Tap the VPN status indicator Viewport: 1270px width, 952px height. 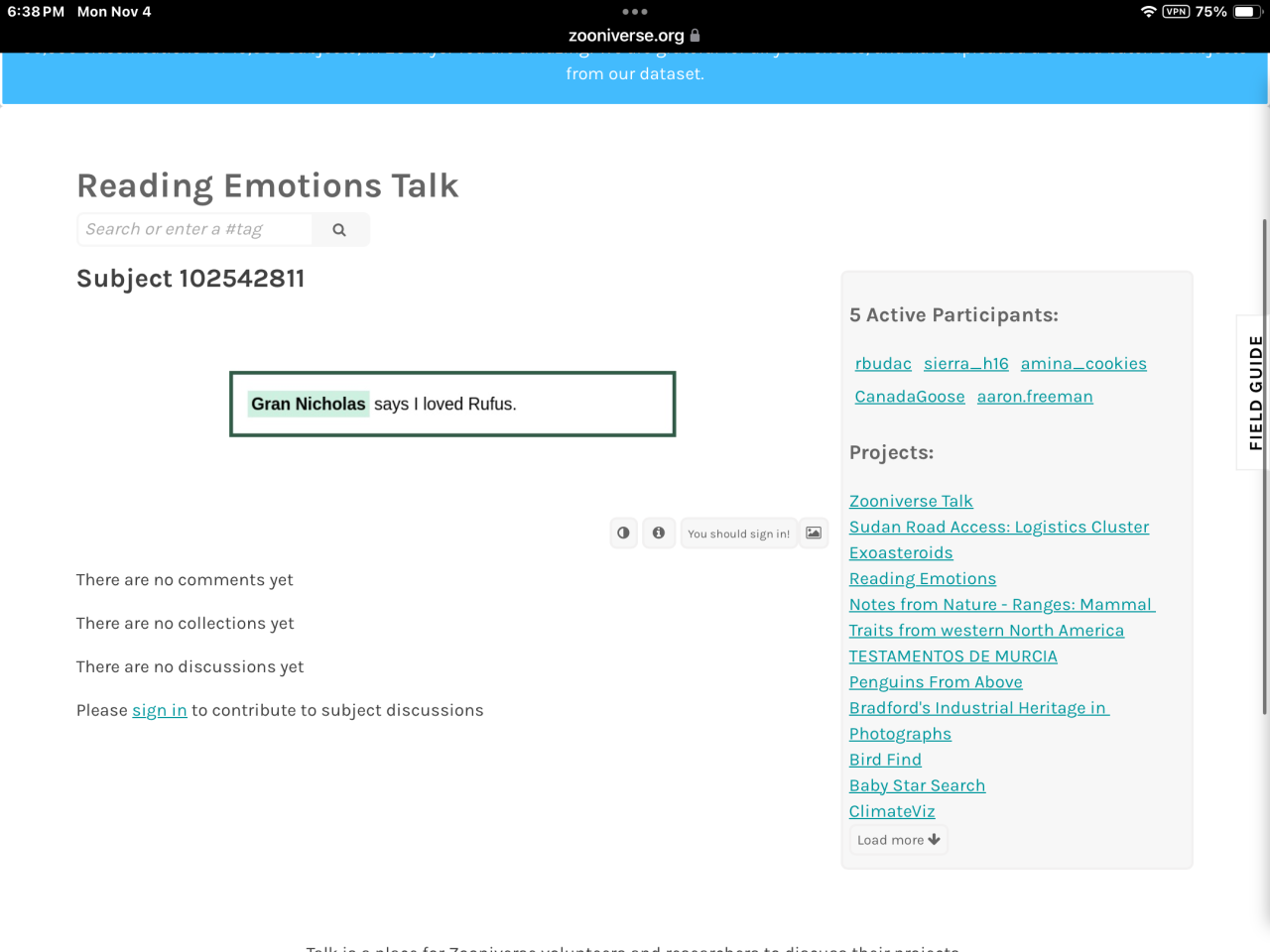1177,12
